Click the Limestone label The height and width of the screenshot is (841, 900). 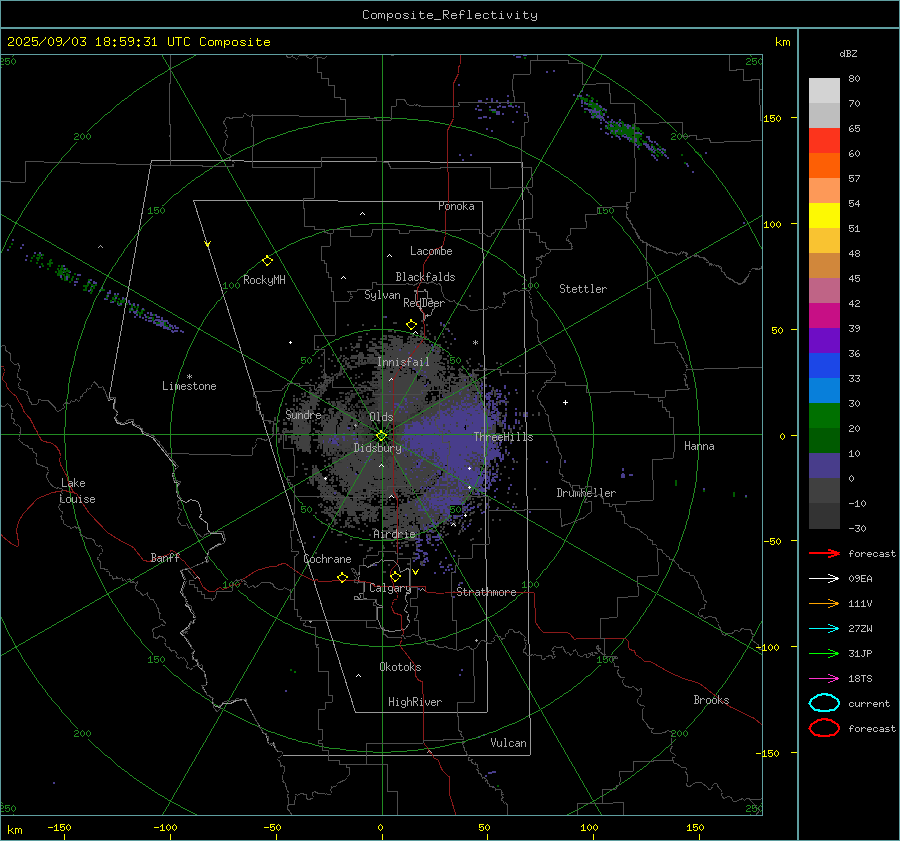[x=189, y=386]
